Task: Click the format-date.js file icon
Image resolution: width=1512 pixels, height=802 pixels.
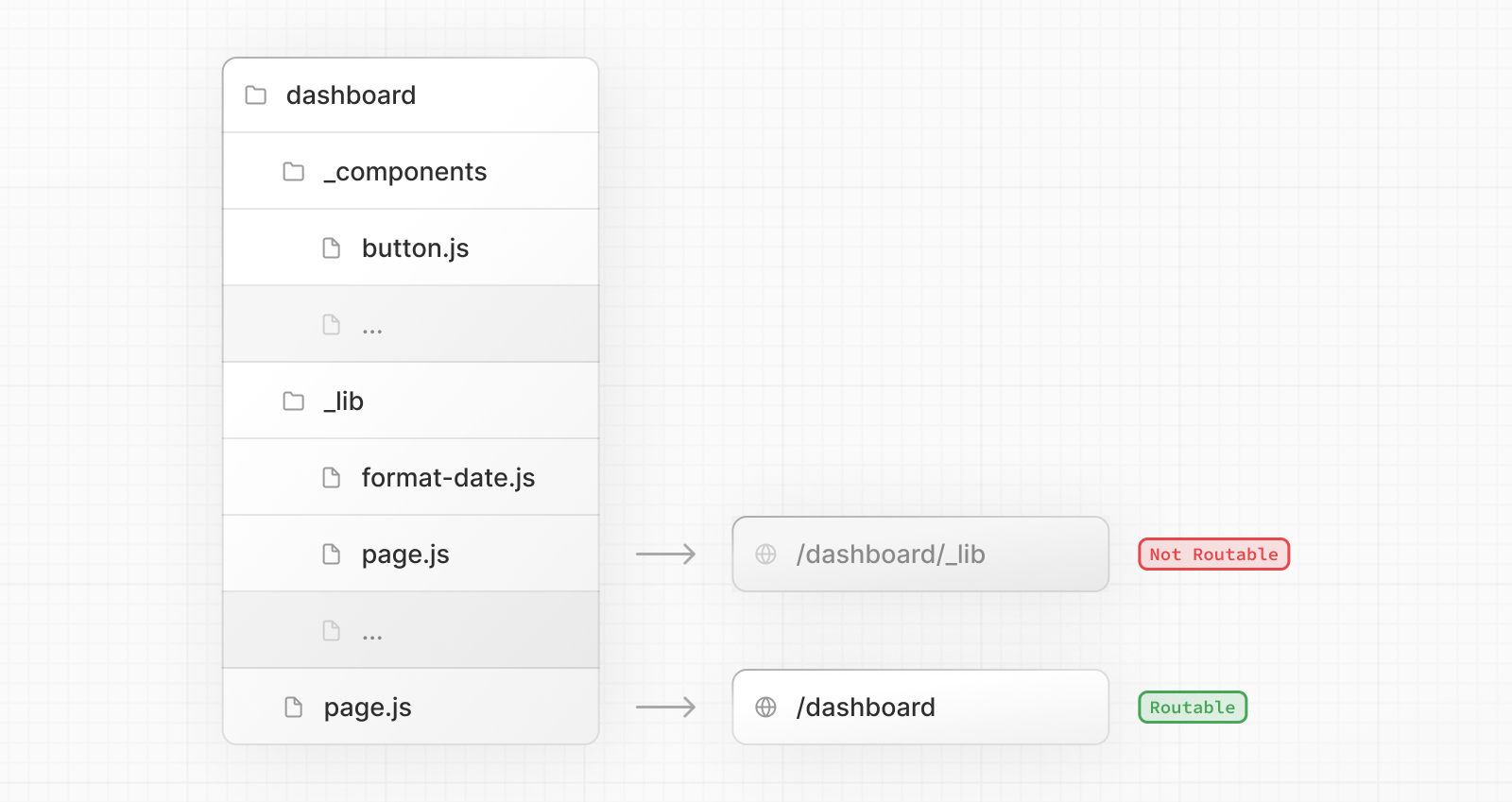Action: (332, 478)
